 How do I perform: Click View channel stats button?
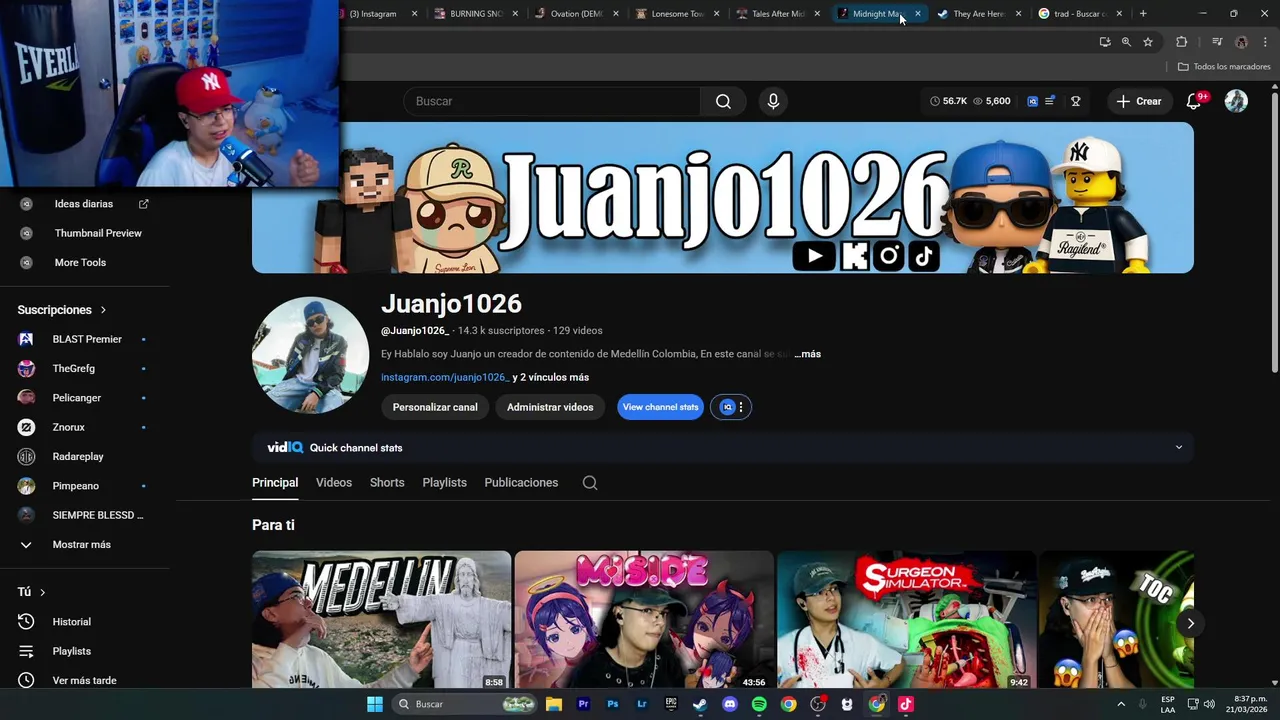tap(660, 407)
